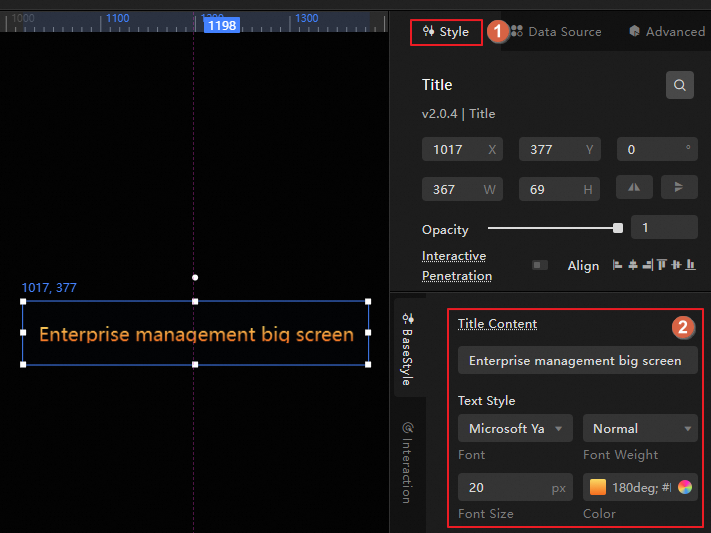
Task: Click the Title Content label
Action: pyautogui.click(x=497, y=324)
